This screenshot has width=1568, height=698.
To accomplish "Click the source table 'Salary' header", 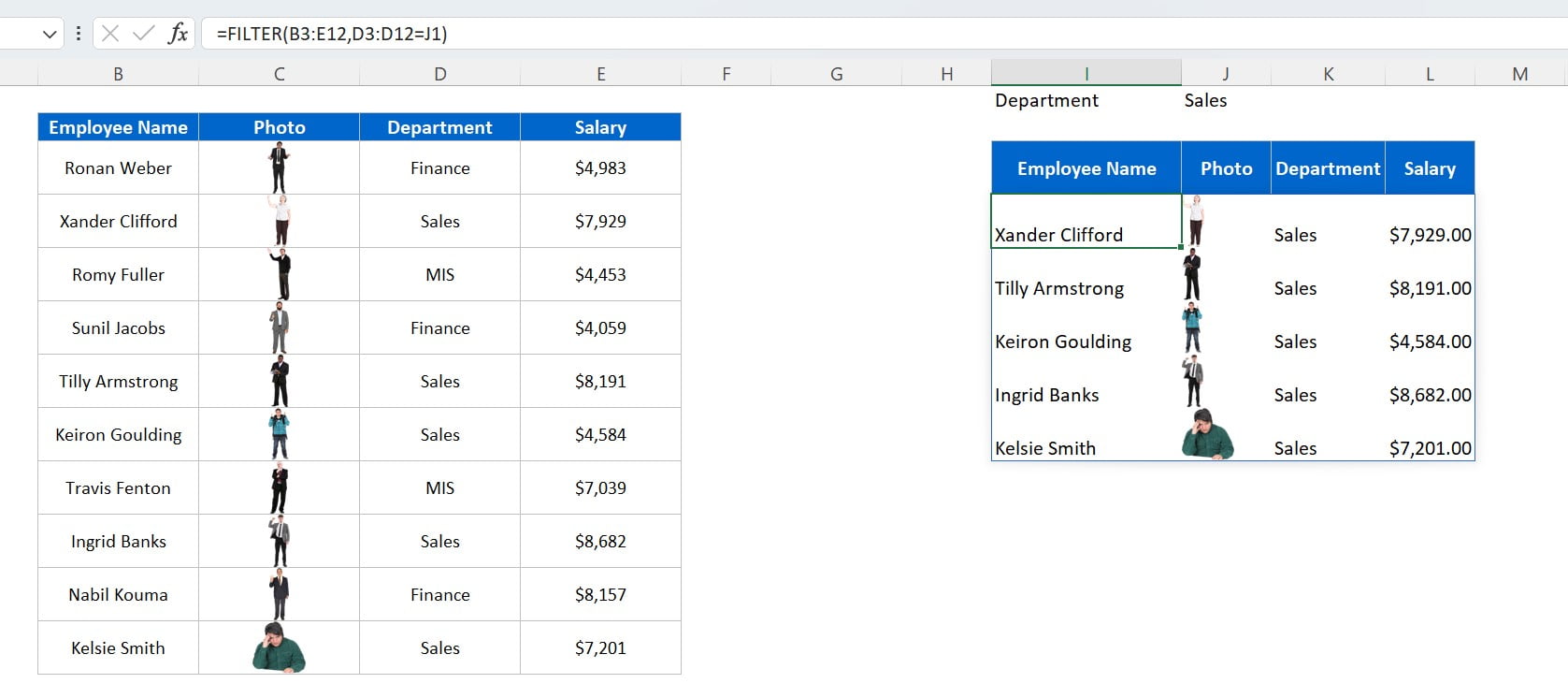I will point(601,127).
